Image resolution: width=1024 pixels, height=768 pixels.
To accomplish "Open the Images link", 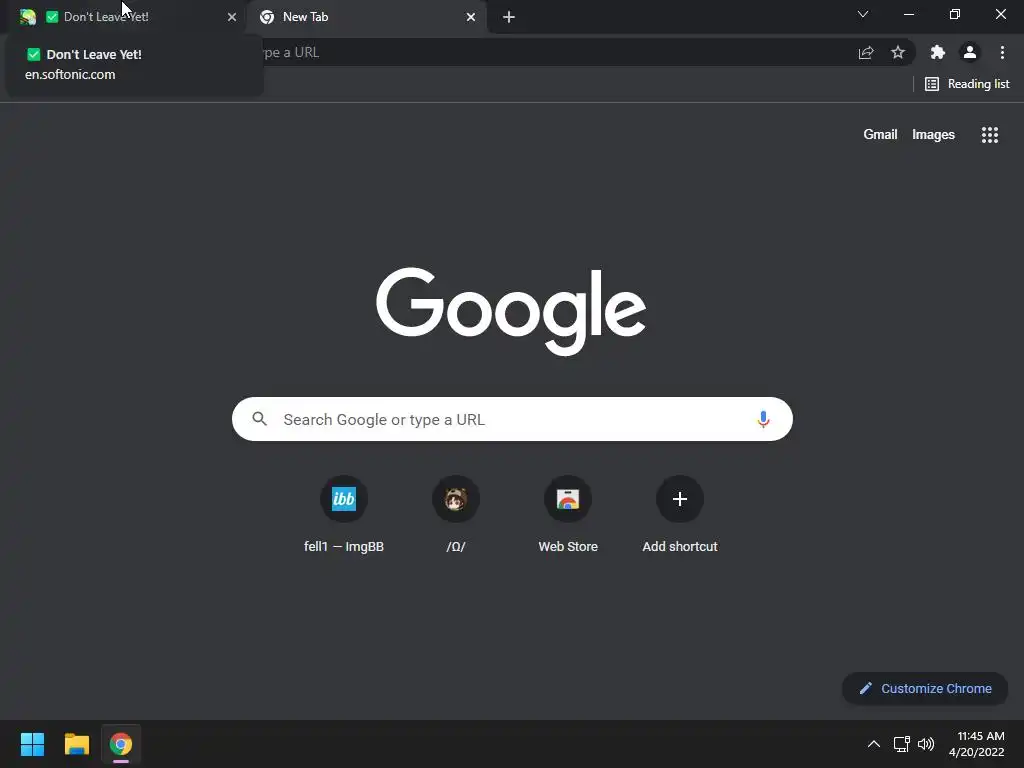I will 933,135.
